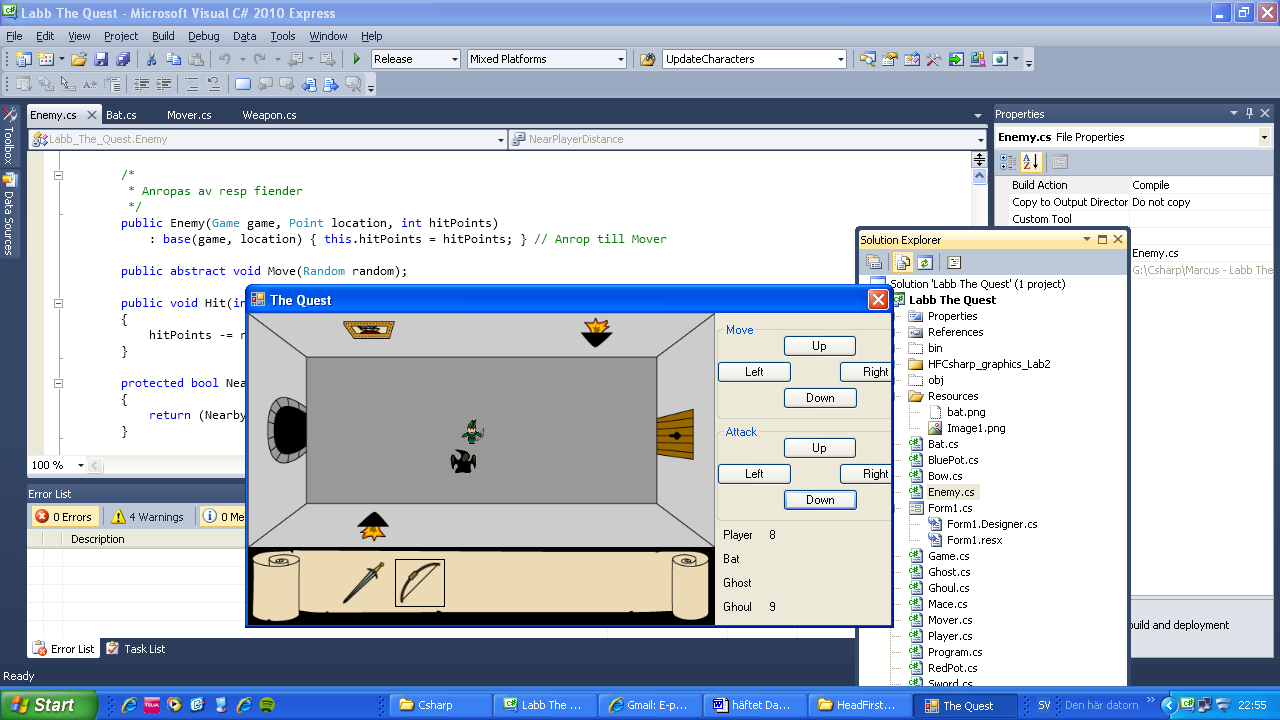Collapse the comment block outlining box
The width and height of the screenshot is (1280, 720).
coord(58,175)
